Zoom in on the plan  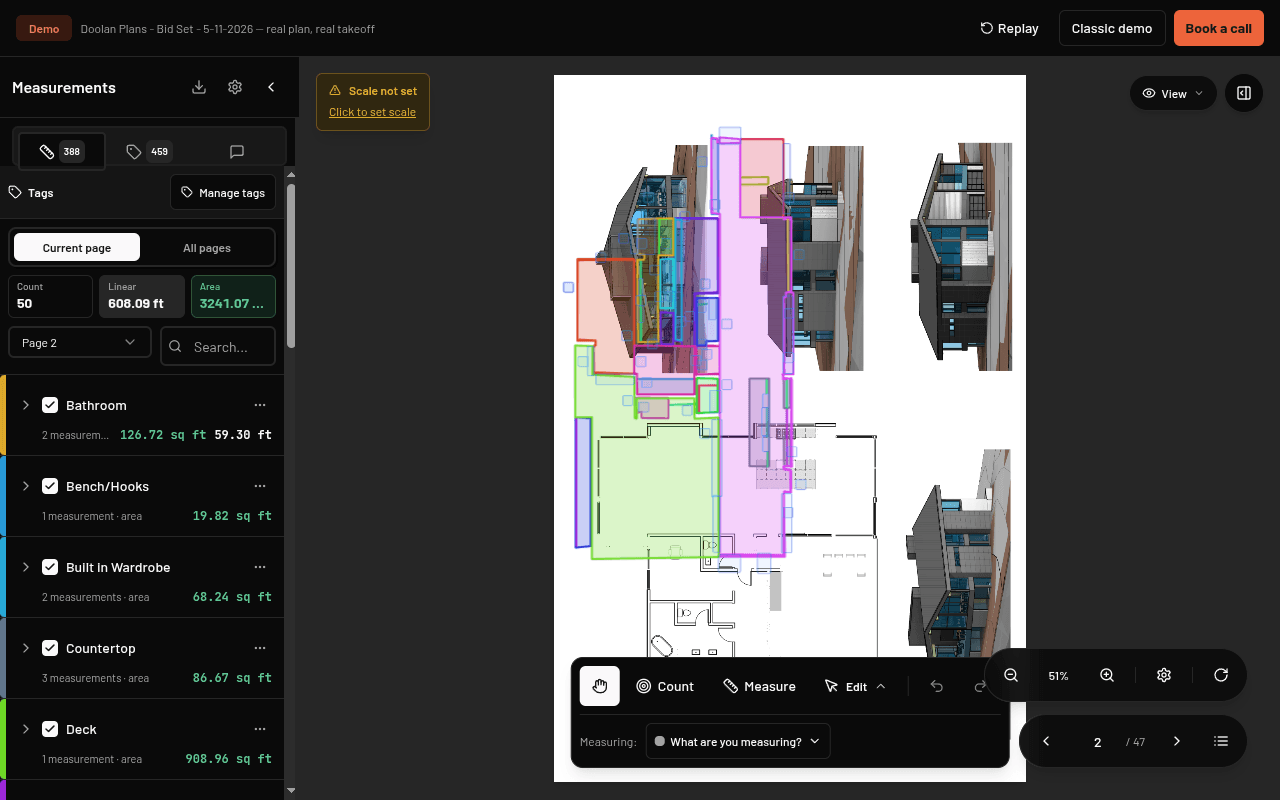[1107, 675]
